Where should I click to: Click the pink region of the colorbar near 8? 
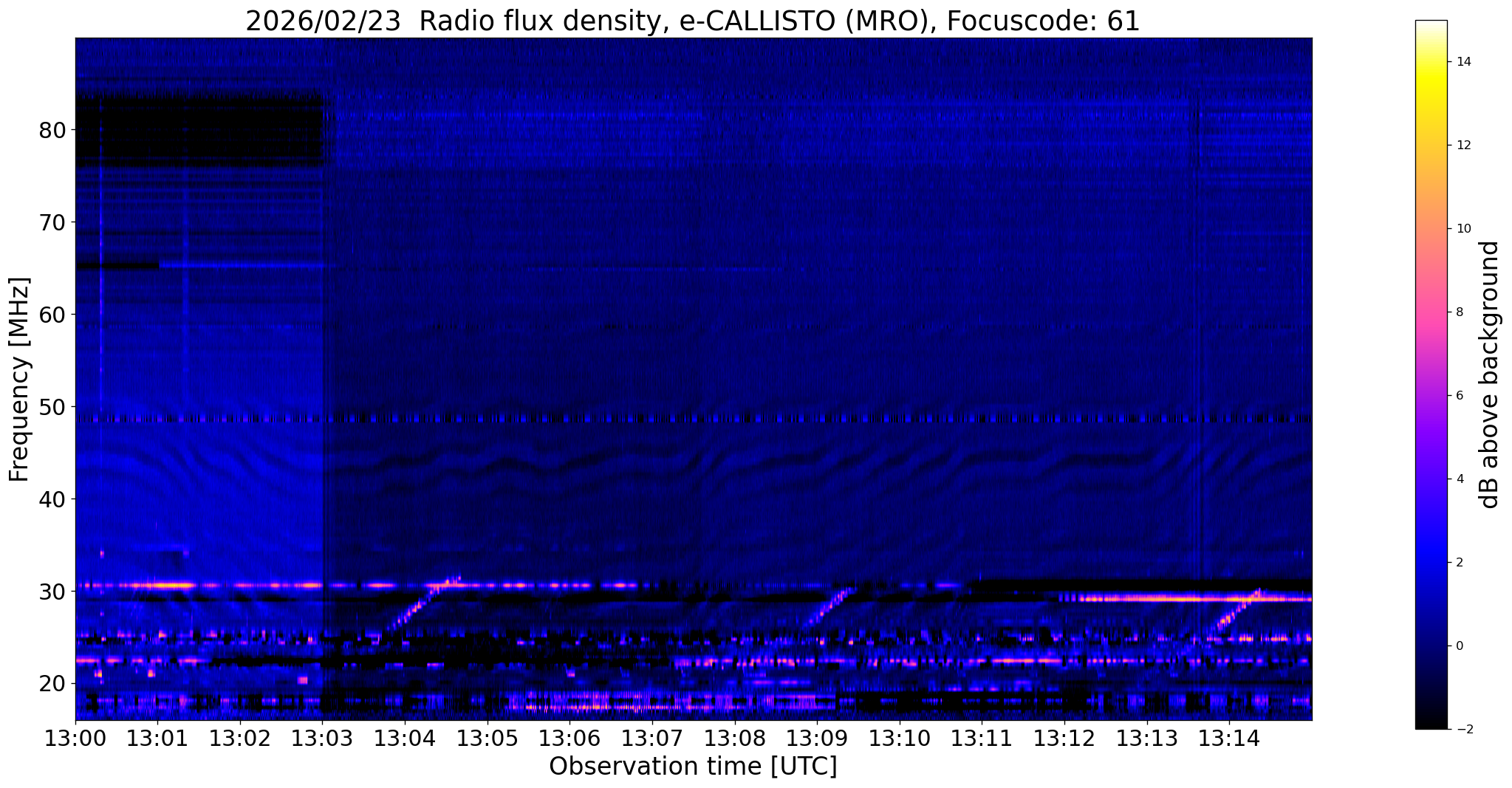pos(1431,312)
